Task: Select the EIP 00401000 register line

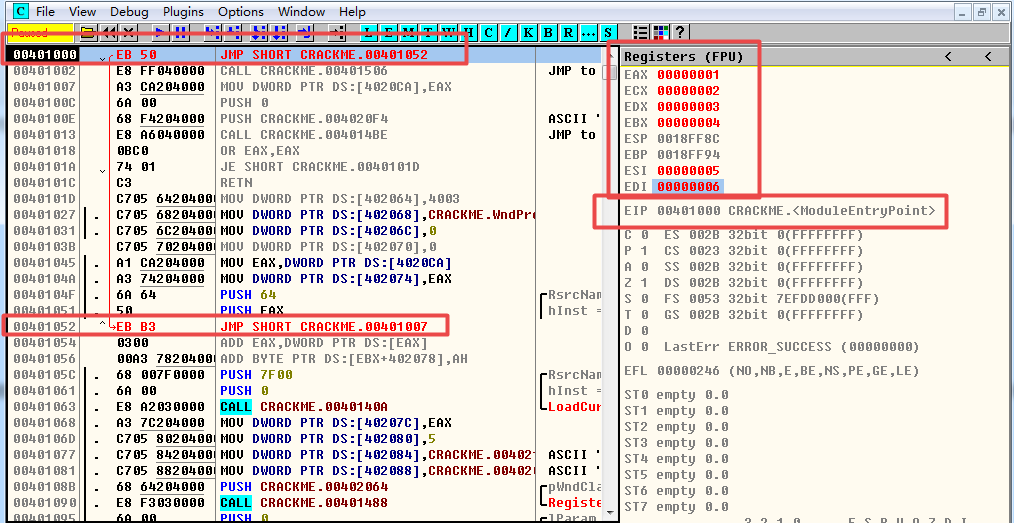Action: point(779,210)
